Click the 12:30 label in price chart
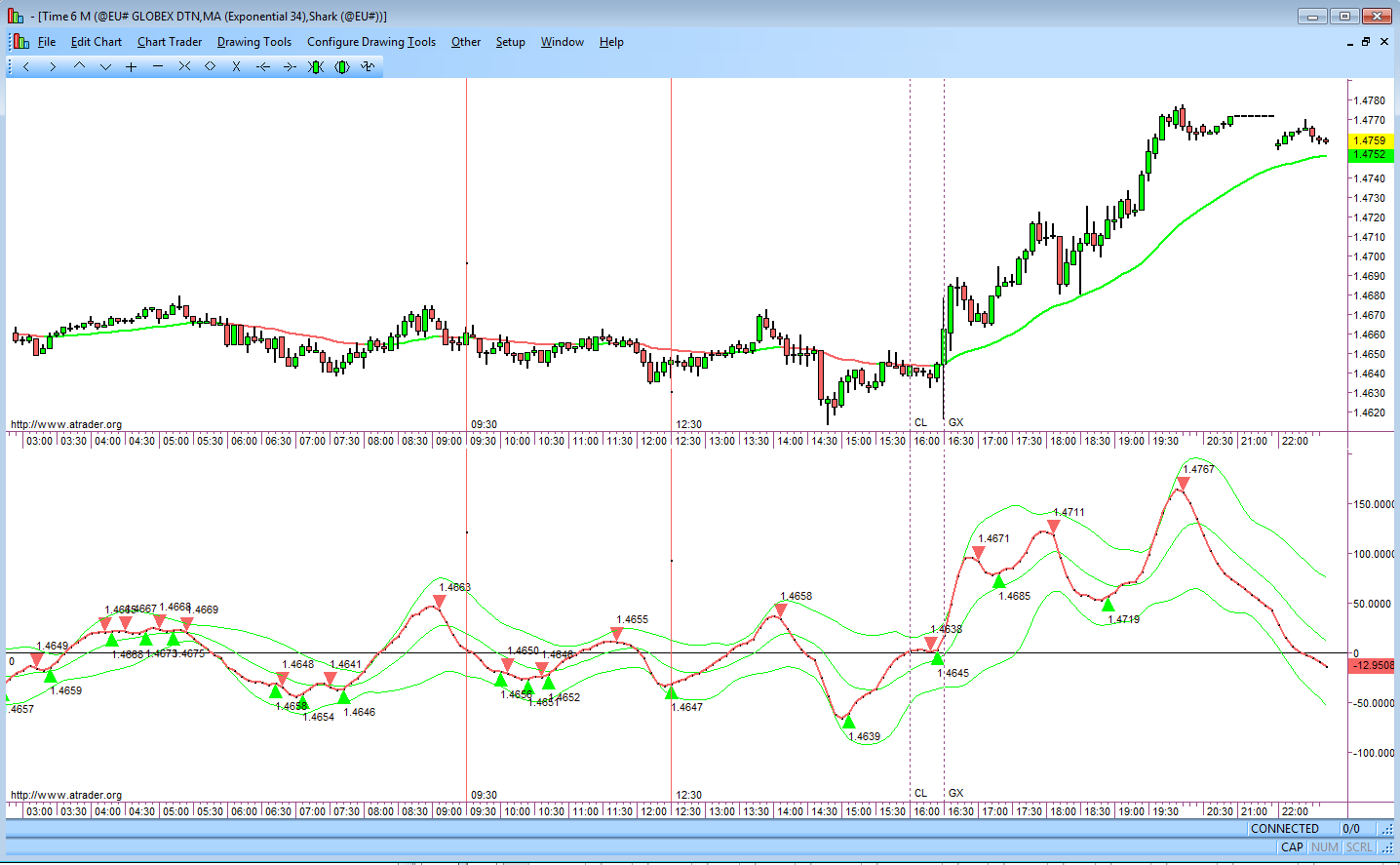Viewport: 1400px width, 865px height. point(689,424)
